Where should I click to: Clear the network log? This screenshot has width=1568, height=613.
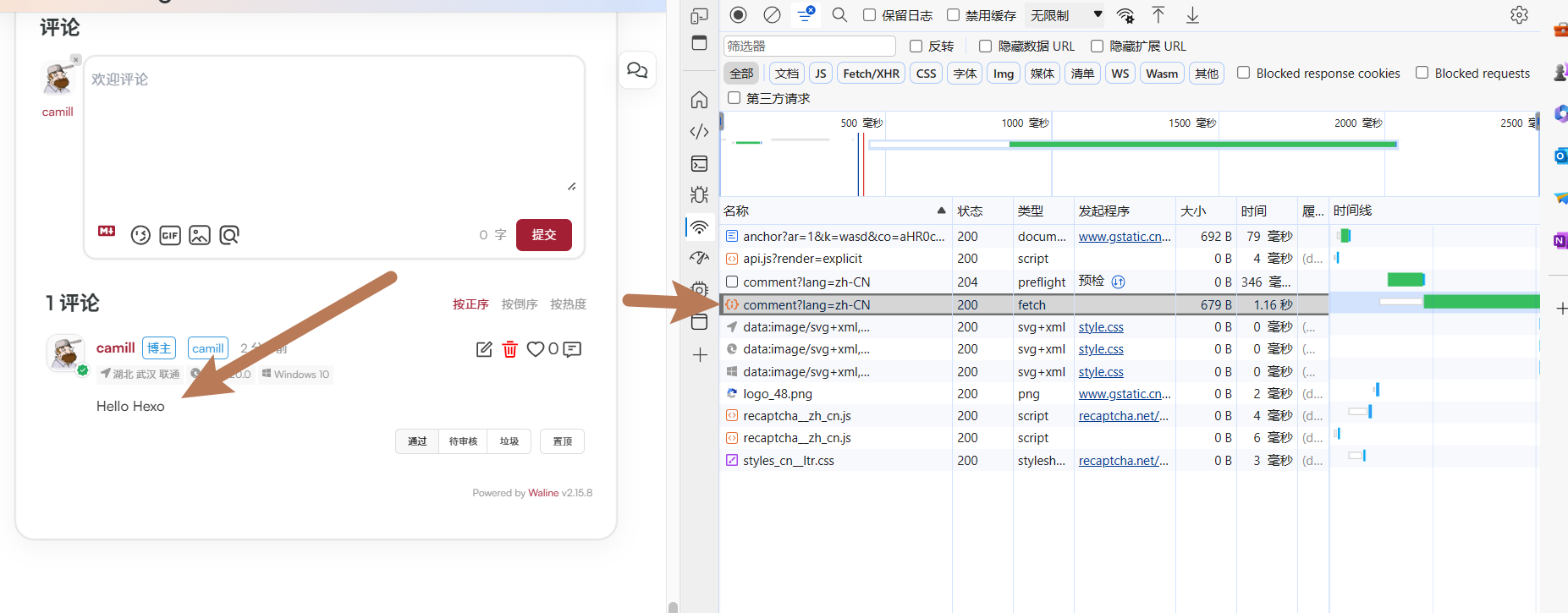pos(772,15)
